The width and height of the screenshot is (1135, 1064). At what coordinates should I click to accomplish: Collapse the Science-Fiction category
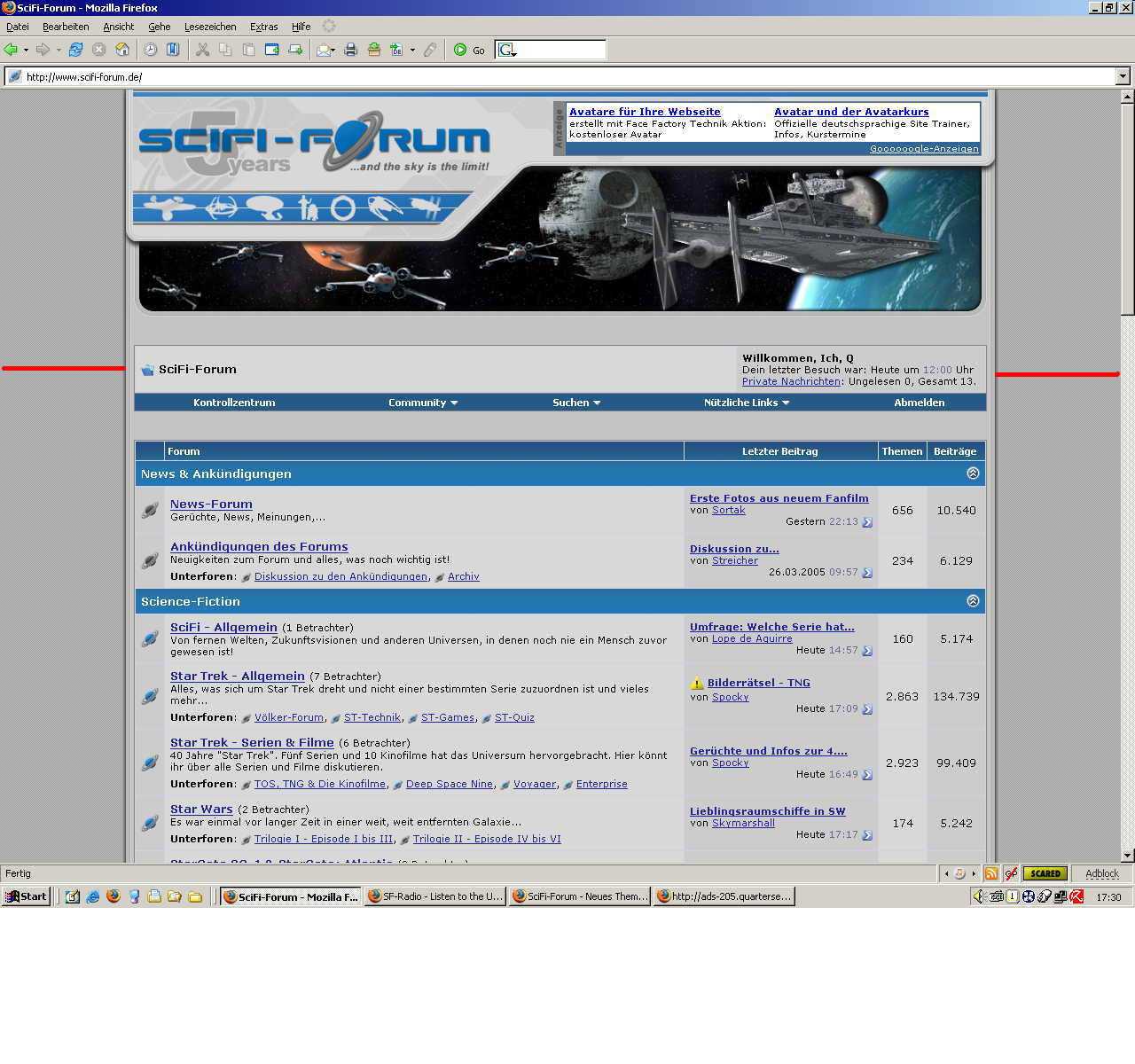point(973,601)
